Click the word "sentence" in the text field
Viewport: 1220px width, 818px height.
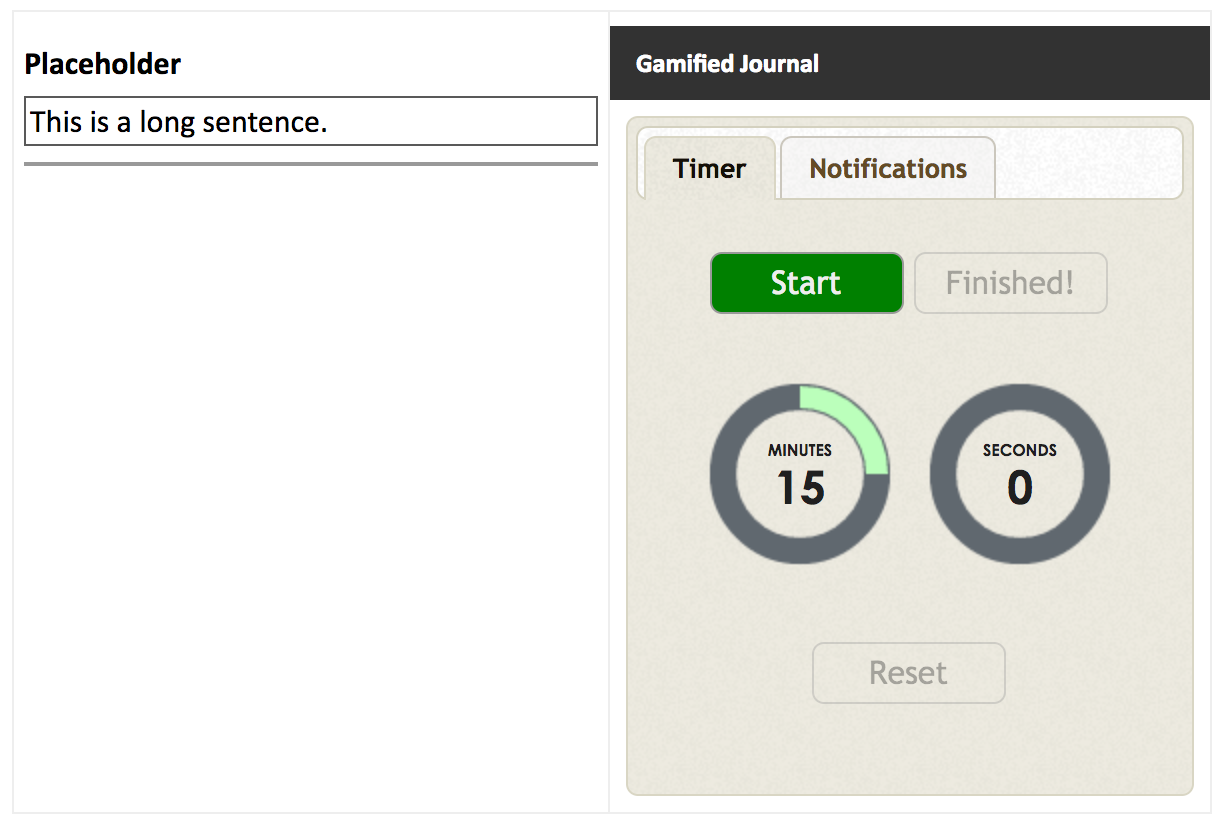[268, 122]
